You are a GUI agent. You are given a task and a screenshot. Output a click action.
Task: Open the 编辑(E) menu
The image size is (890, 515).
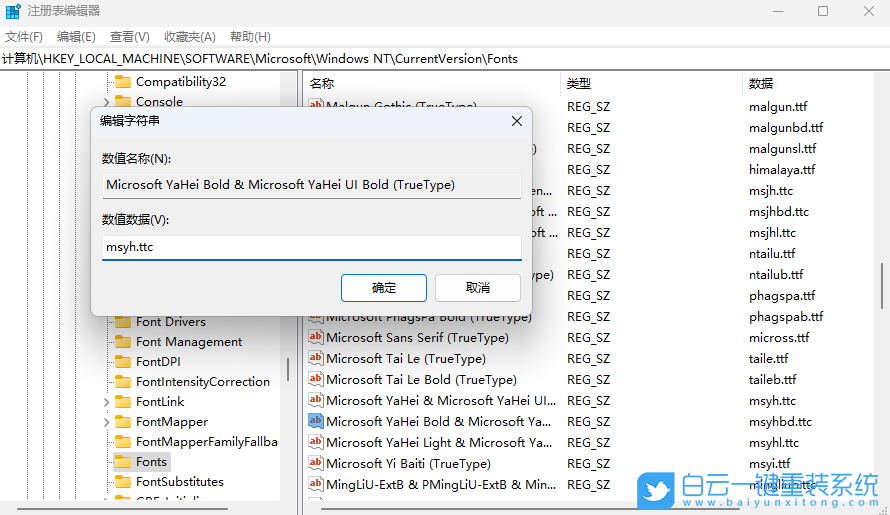point(76,37)
